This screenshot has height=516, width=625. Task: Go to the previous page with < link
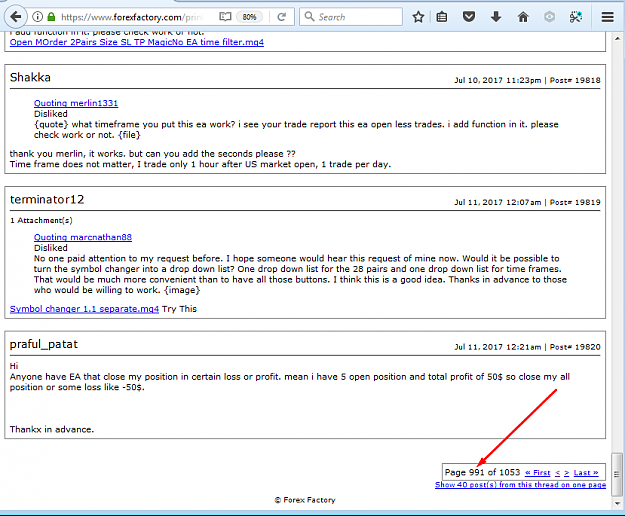pyautogui.click(x=558, y=473)
